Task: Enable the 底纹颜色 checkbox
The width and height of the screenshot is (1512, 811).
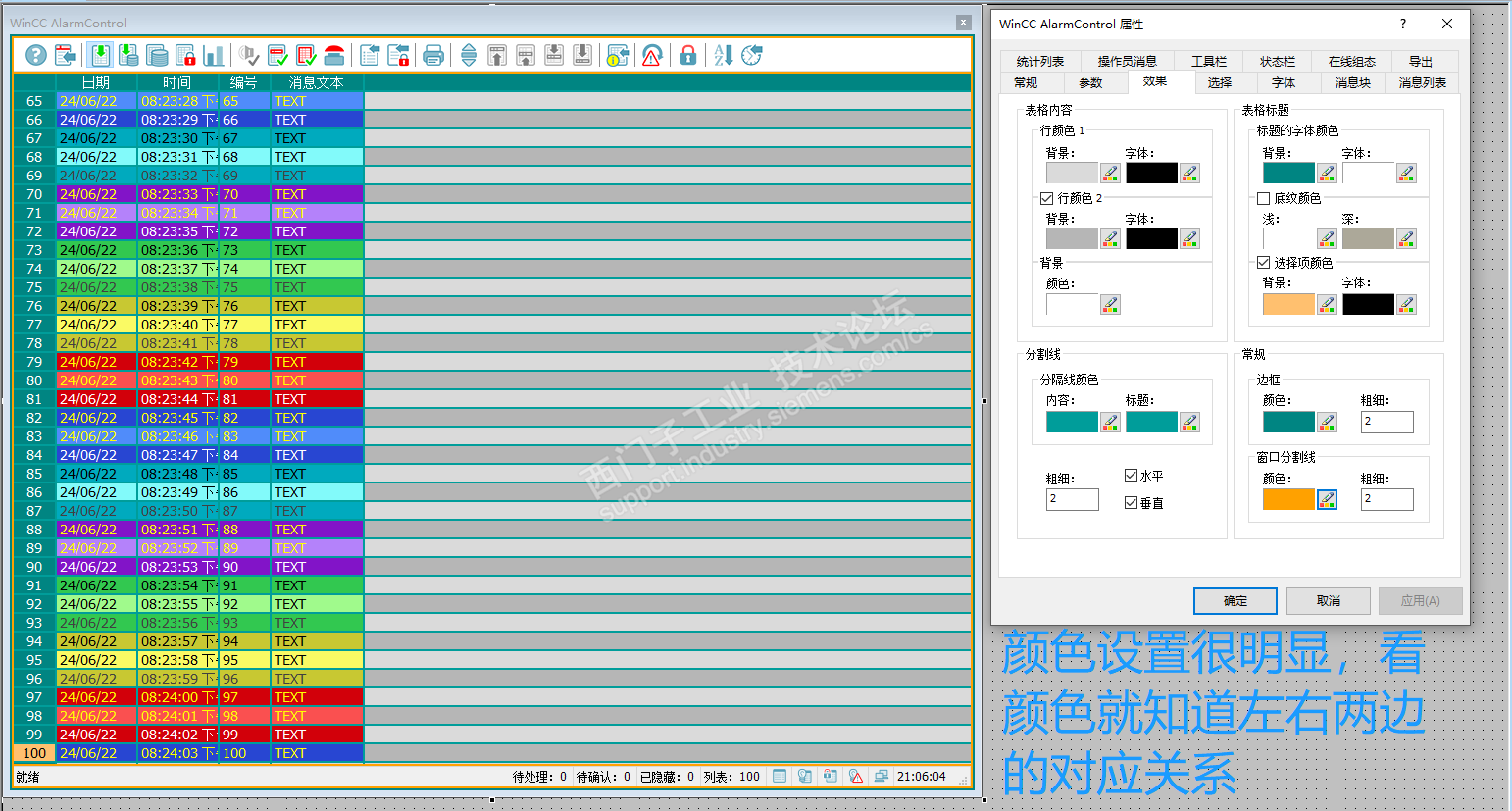Action: point(1264,198)
